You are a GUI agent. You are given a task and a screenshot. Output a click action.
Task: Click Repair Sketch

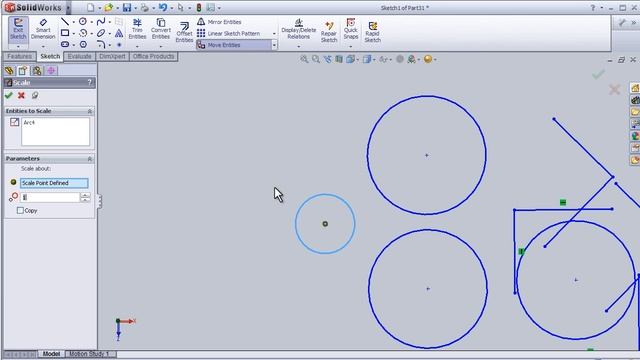pos(329,32)
